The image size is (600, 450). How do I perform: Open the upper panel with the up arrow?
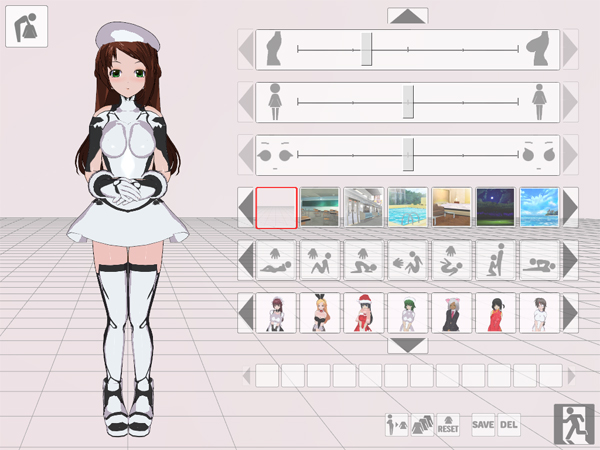(408, 16)
